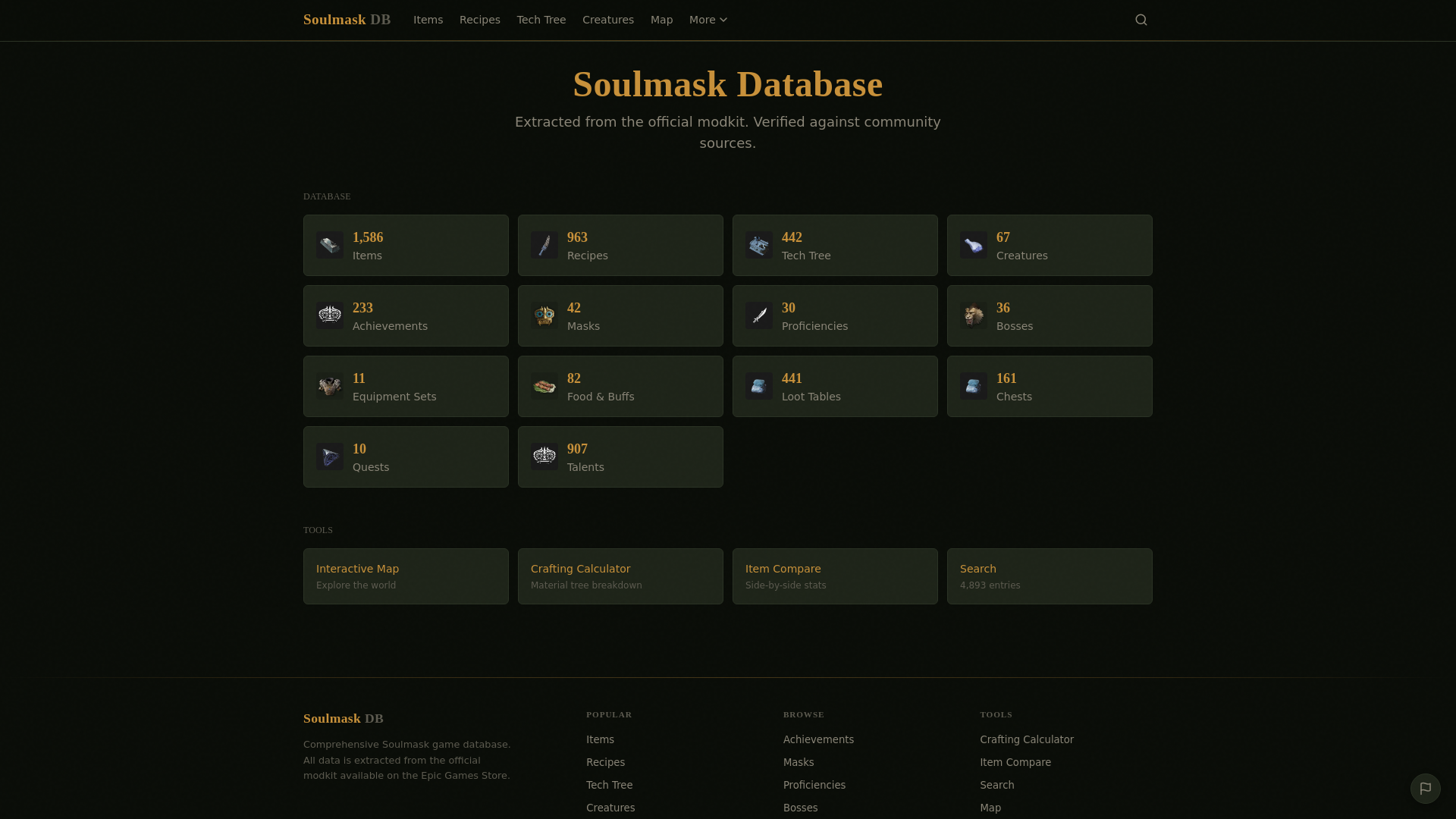
Task: Open the 963 Recipes count
Action: click(577, 237)
